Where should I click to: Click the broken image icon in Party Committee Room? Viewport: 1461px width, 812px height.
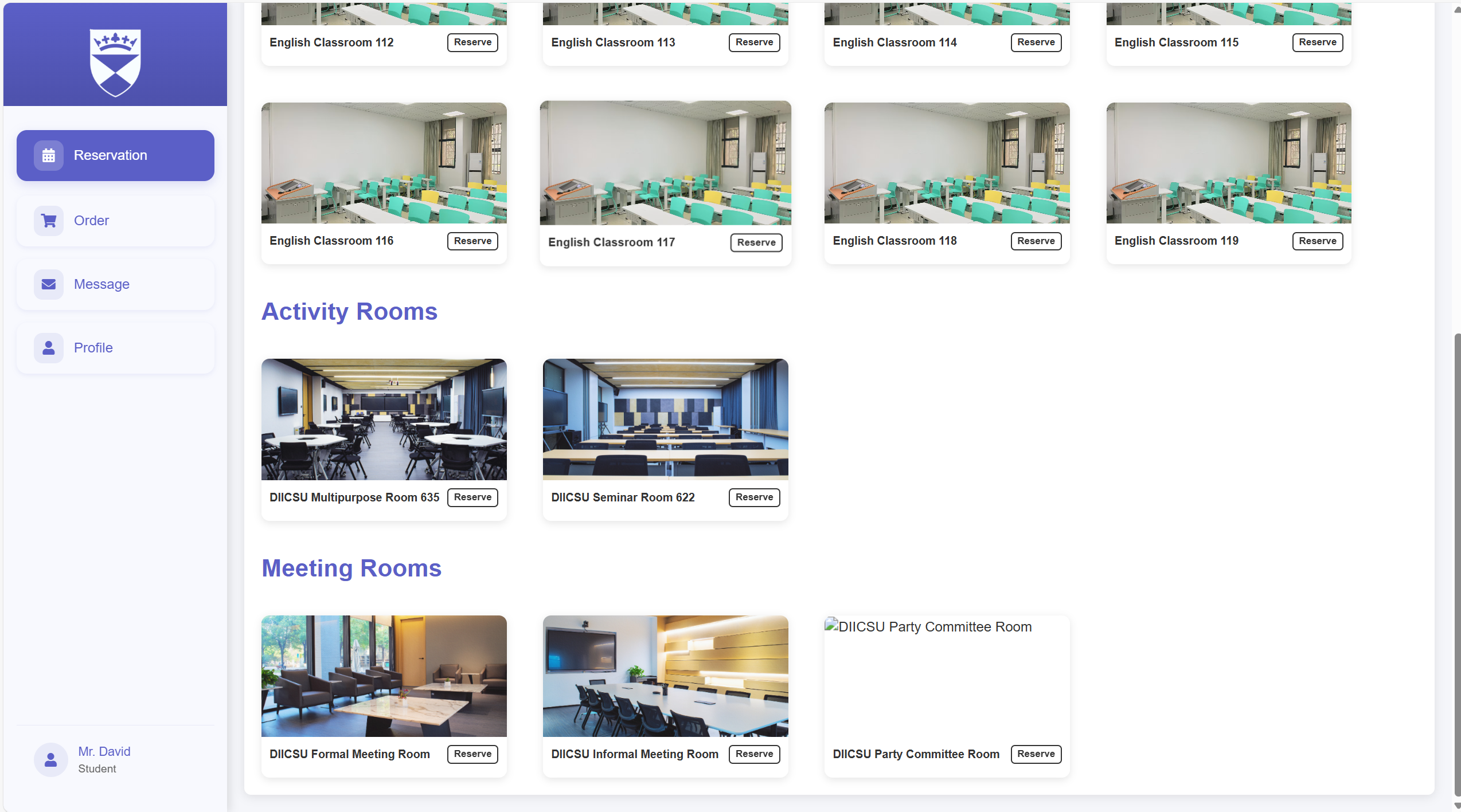click(833, 626)
